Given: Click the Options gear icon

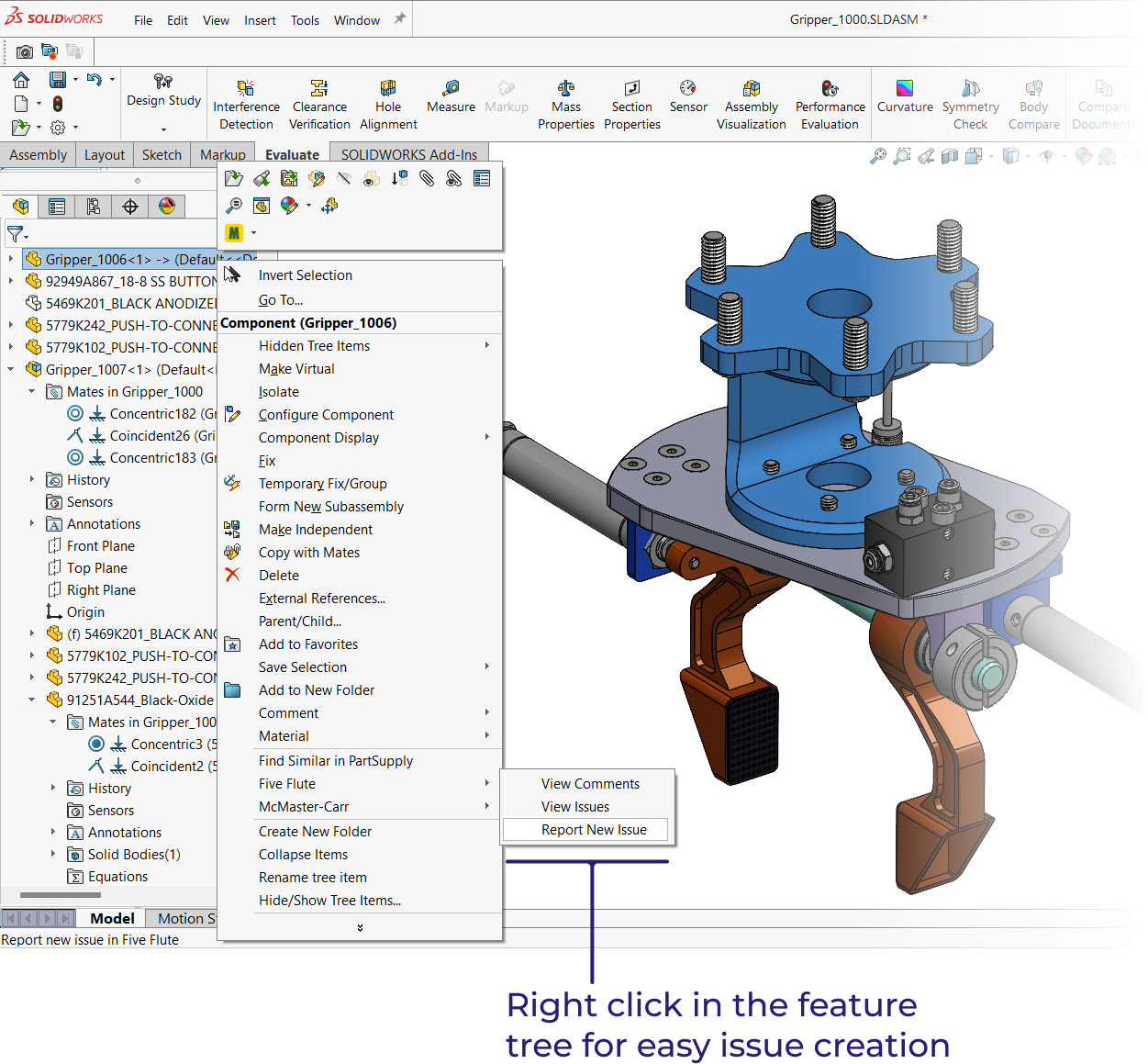Looking at the screenshot, I should coord(58,128).
